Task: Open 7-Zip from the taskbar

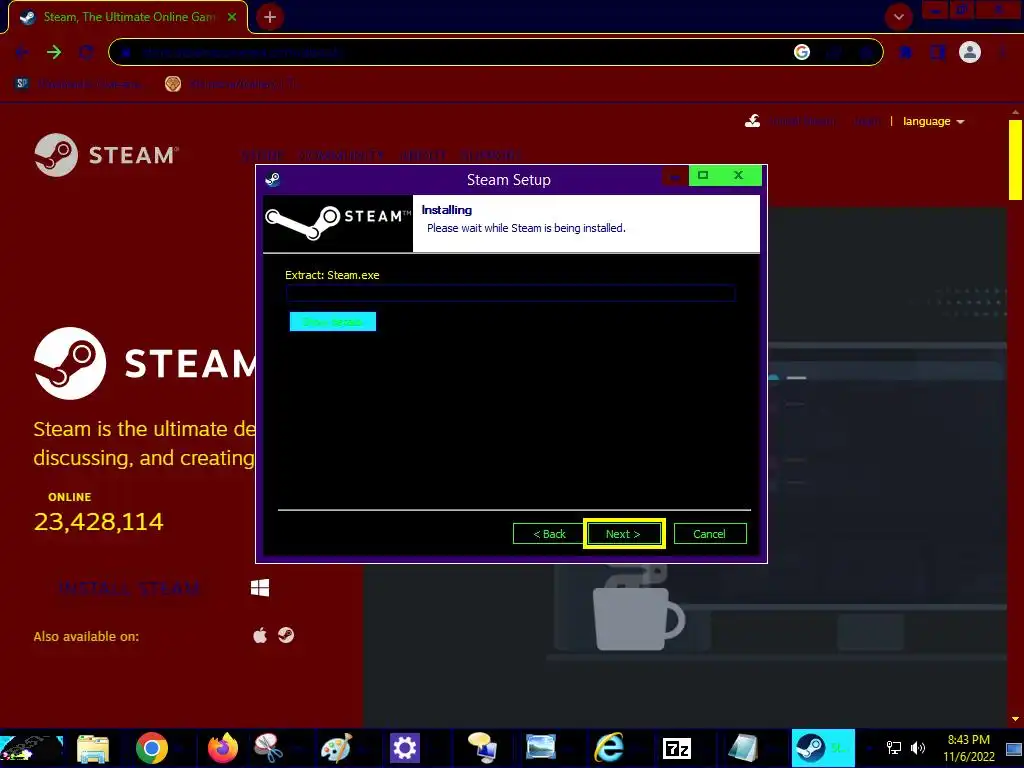Action: 677,748
